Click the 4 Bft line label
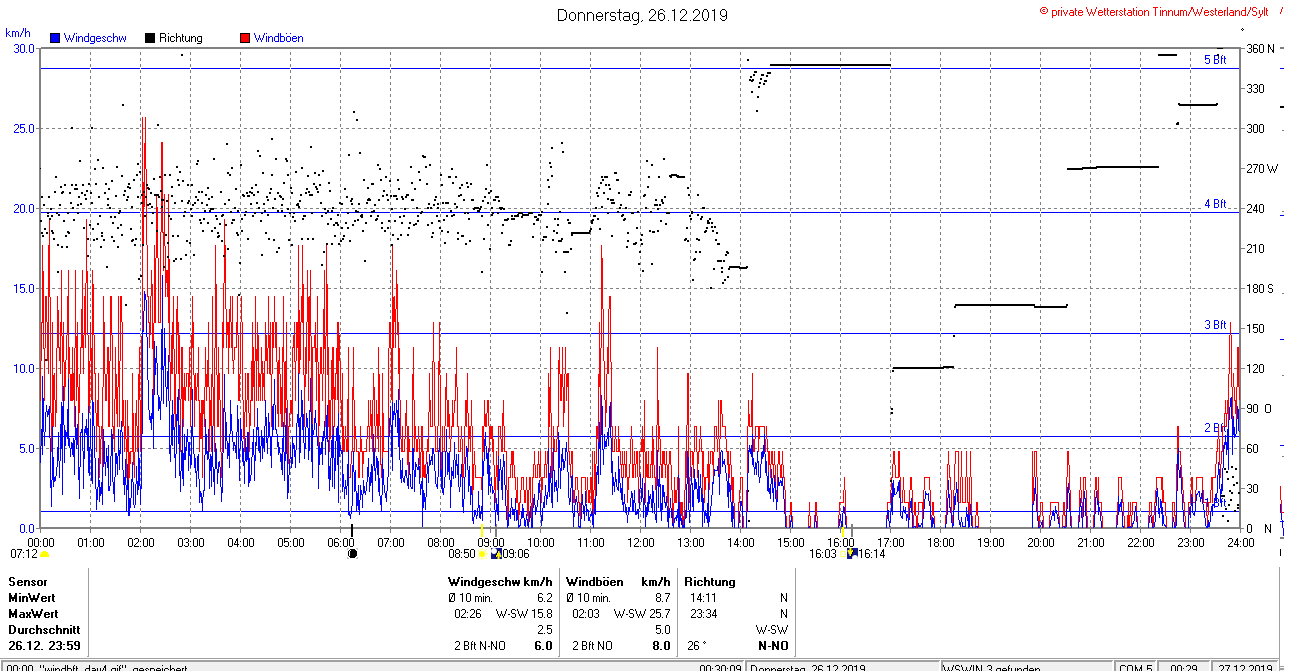Screen dimensions: 1310x671 tap(1214, 204)
